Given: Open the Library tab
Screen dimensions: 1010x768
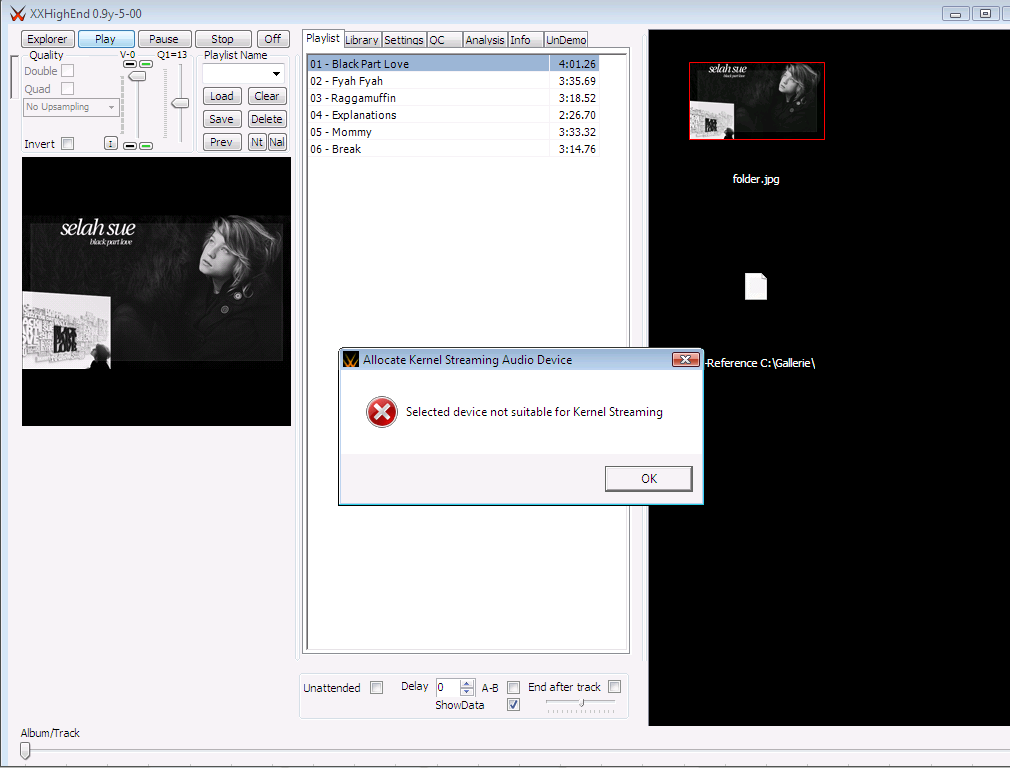Looking at the screenshot, I should click(361, 40).
